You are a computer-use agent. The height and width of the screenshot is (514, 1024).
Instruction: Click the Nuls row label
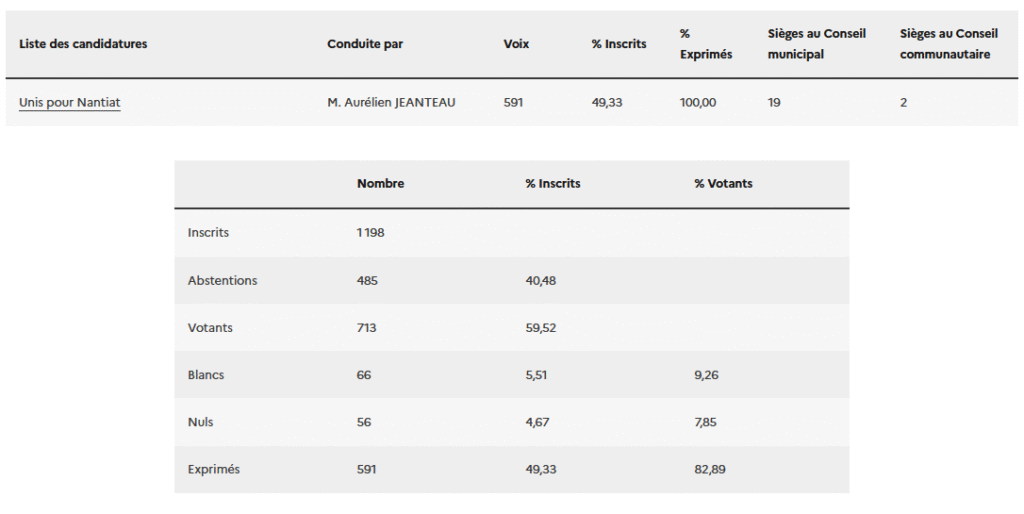click(x=200, y=422)
